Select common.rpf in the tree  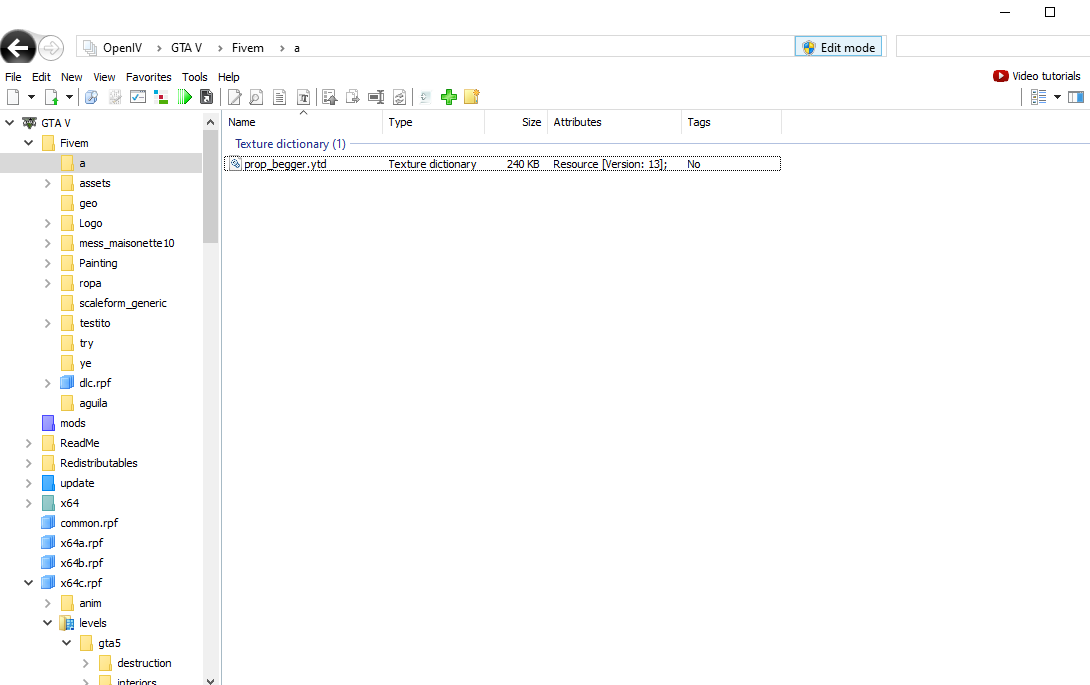click(x=89, y=523)
